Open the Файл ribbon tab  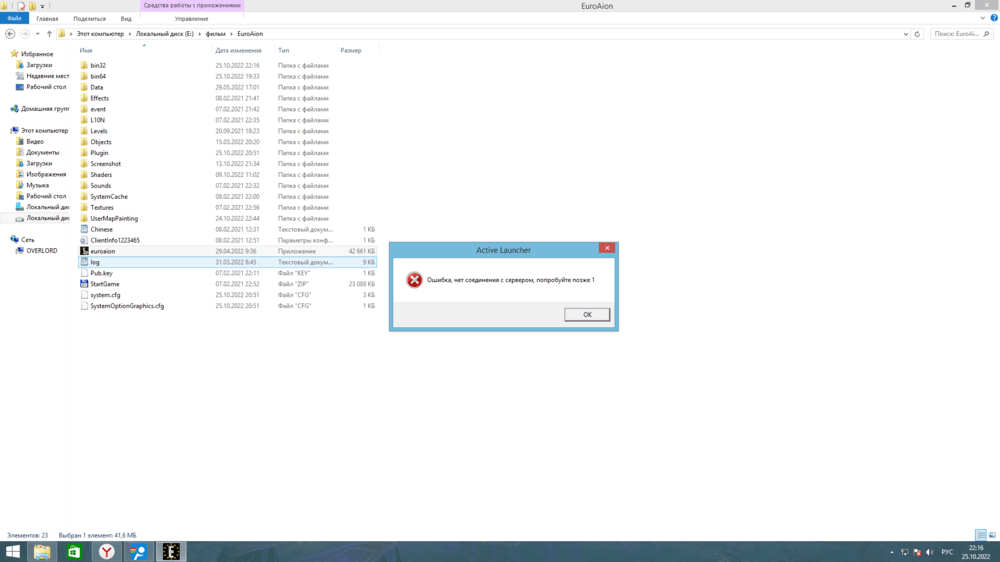[x=14, y=18]
